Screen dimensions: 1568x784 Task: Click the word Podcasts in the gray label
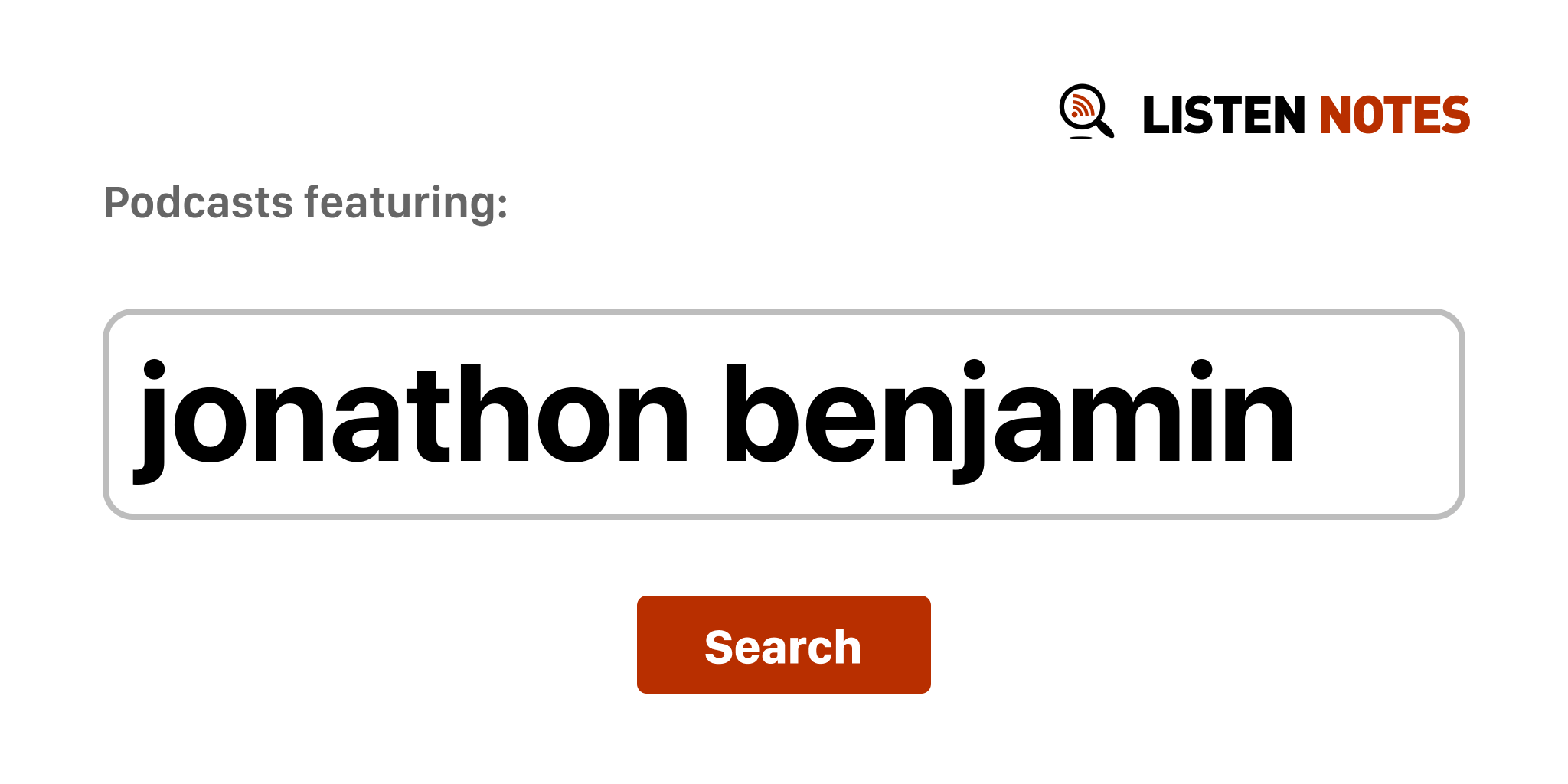coord(198,203)
